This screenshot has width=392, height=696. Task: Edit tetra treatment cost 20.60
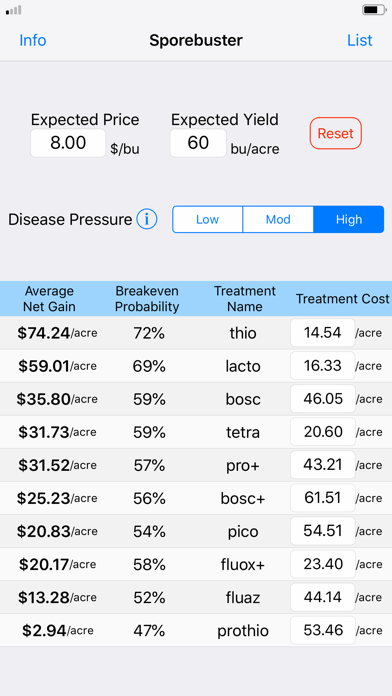pyautogui.click(x=323, y=432)
